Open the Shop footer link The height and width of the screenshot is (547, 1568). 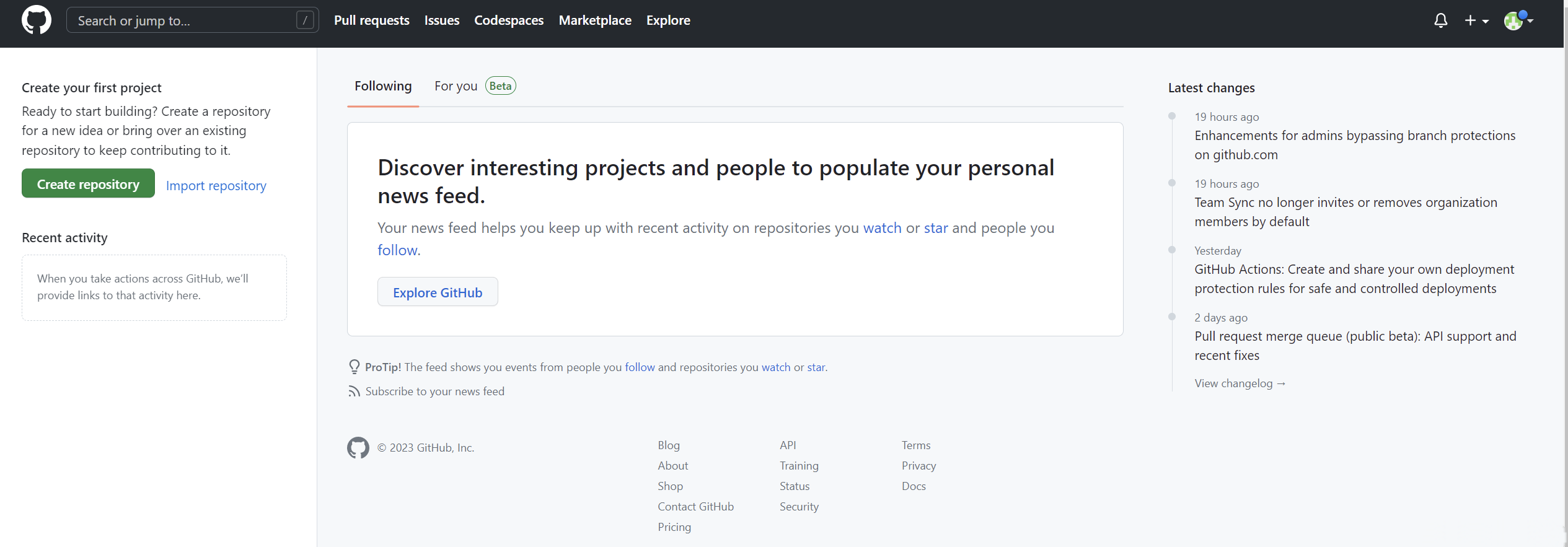click(671, 486)
